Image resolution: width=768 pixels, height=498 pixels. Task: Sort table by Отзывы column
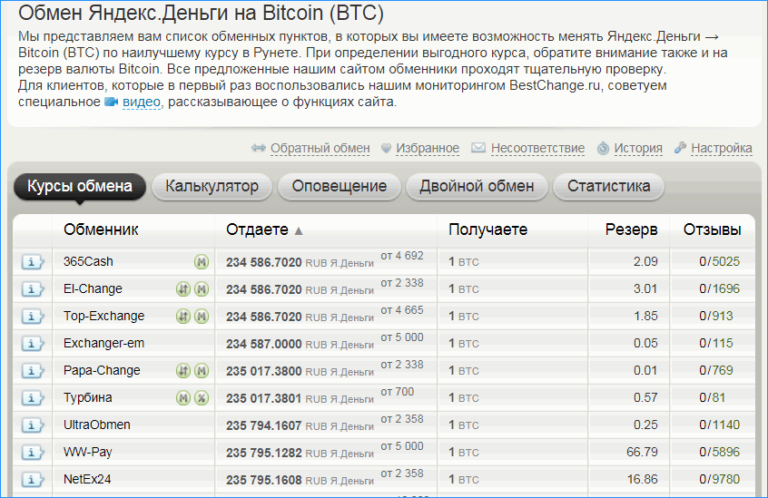point(711,230)
